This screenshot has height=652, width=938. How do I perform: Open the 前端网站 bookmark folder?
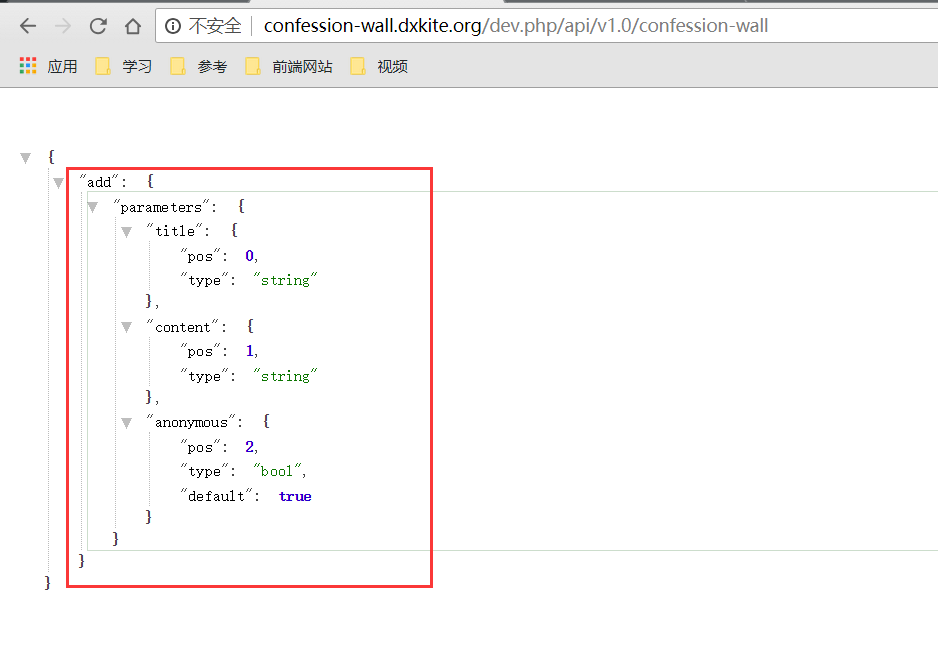(x=289, y=67)
